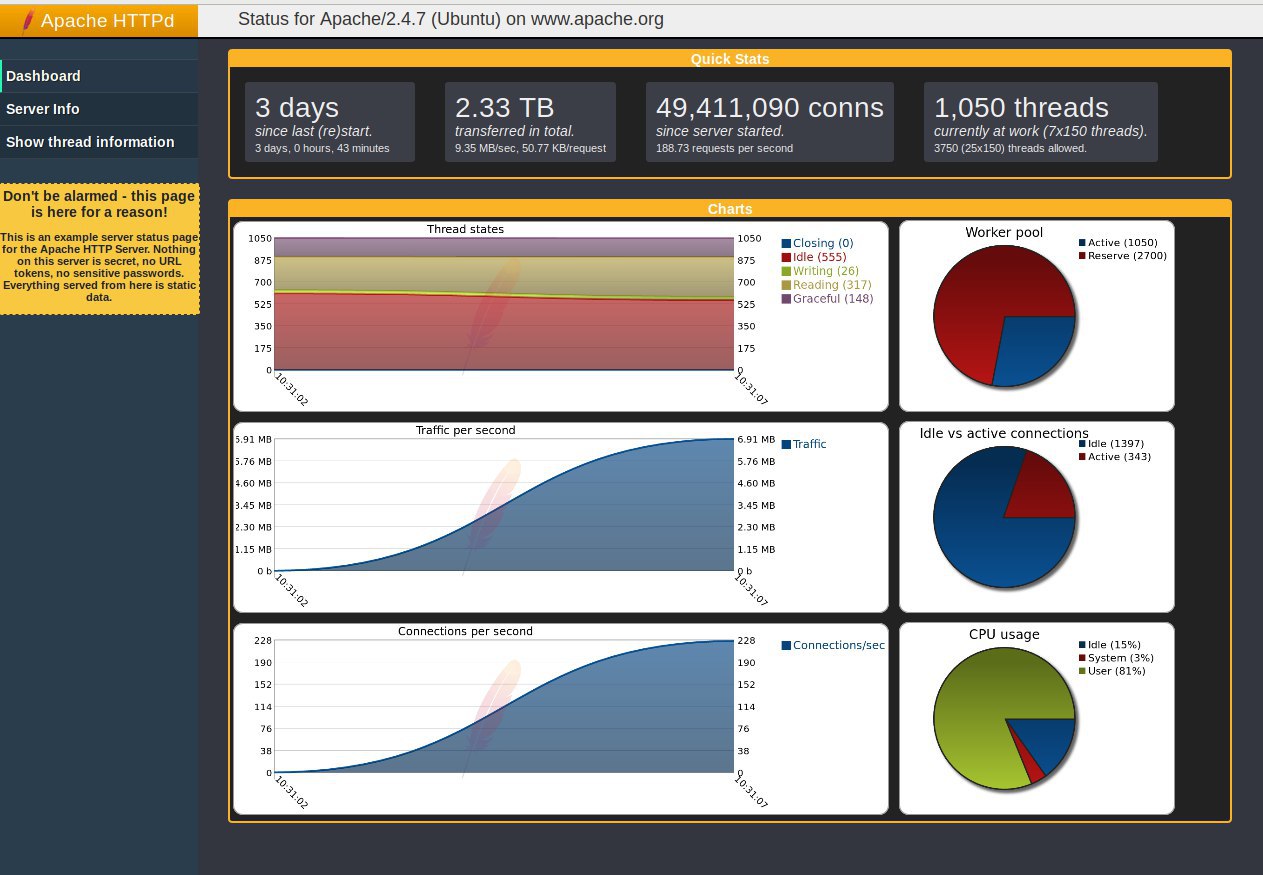Open the Server Info page
Viewport: 1263px width, 875px height.
[x=99, y=109]
